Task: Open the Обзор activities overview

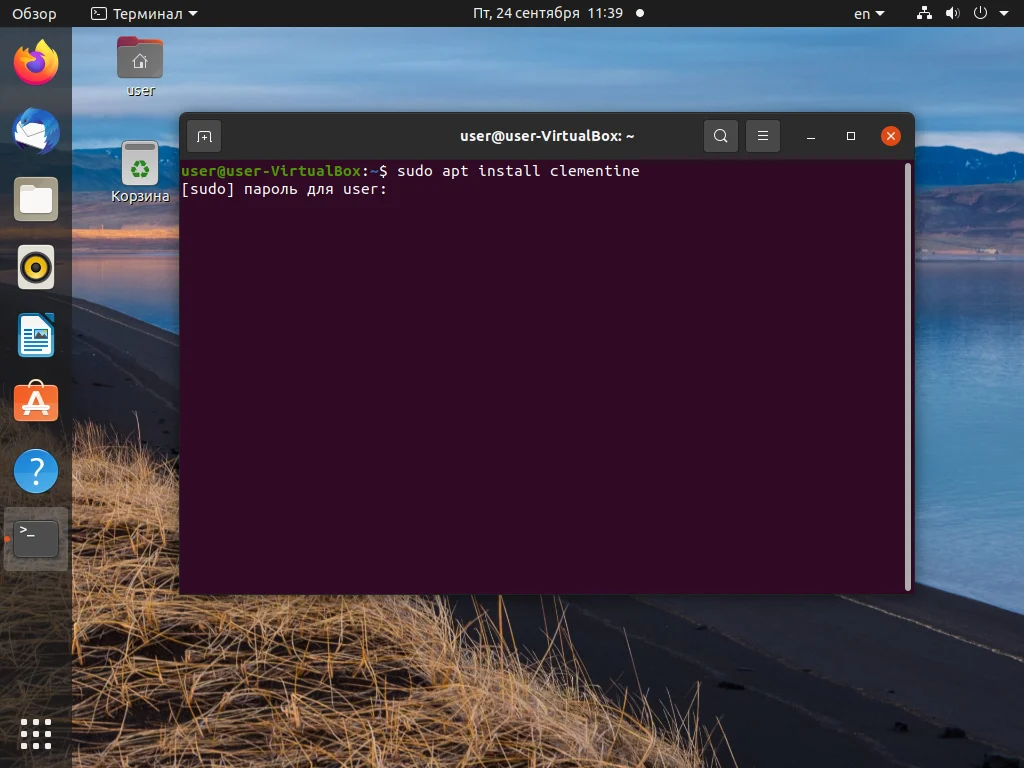Action: 34,14
